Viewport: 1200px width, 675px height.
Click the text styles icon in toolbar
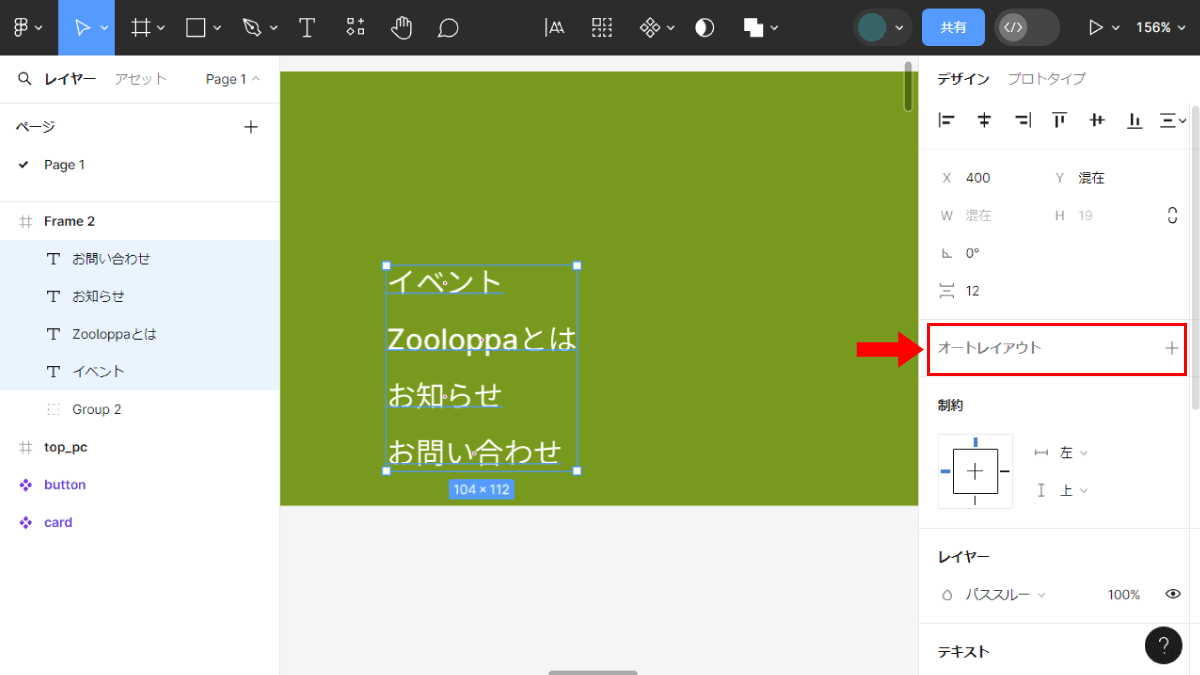(554, 28)
